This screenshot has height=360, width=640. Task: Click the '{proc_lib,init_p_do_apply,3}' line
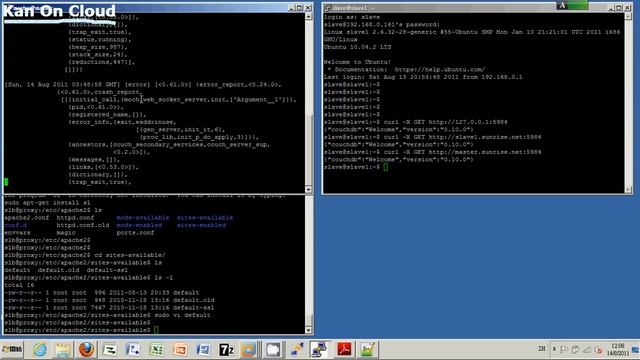click(x=199, y=137)
